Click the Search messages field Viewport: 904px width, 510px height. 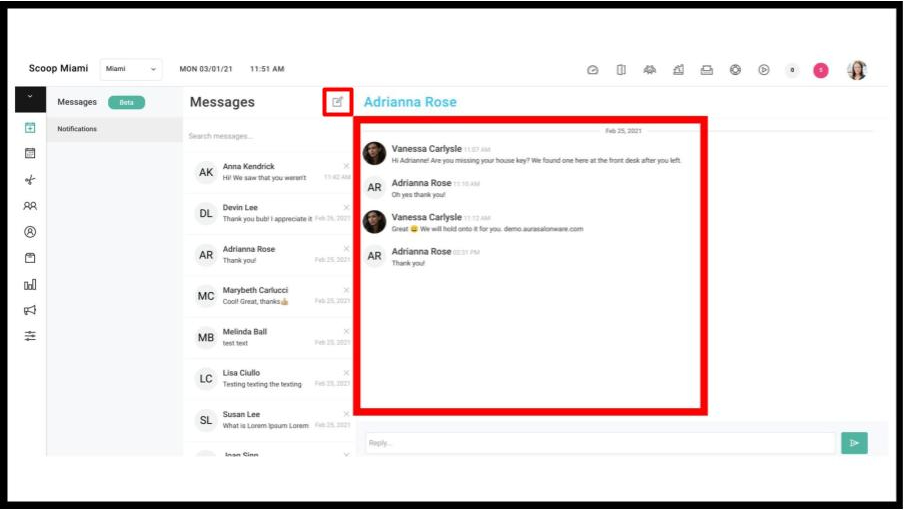pos(268,136)
